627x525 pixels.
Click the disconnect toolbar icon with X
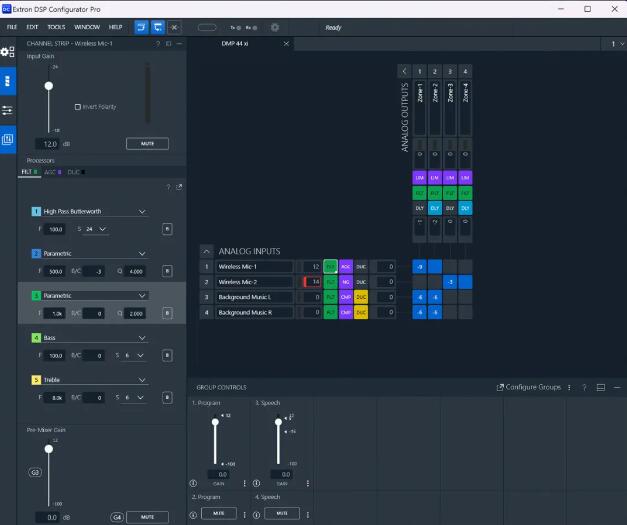click(x=176, y=27)
